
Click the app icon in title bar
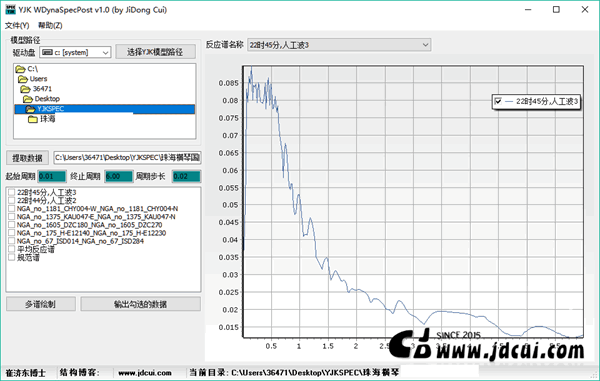(x=10, y=10)
